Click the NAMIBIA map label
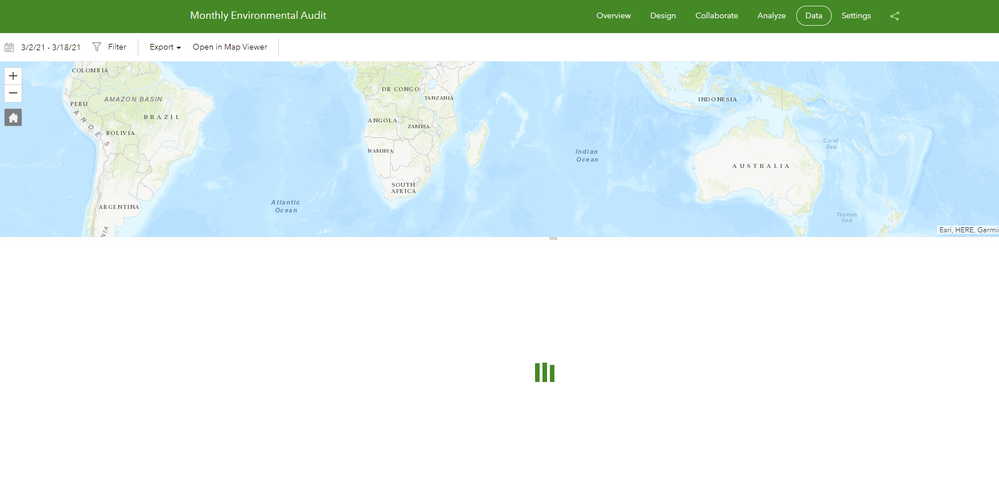 (x=380, y=151)
